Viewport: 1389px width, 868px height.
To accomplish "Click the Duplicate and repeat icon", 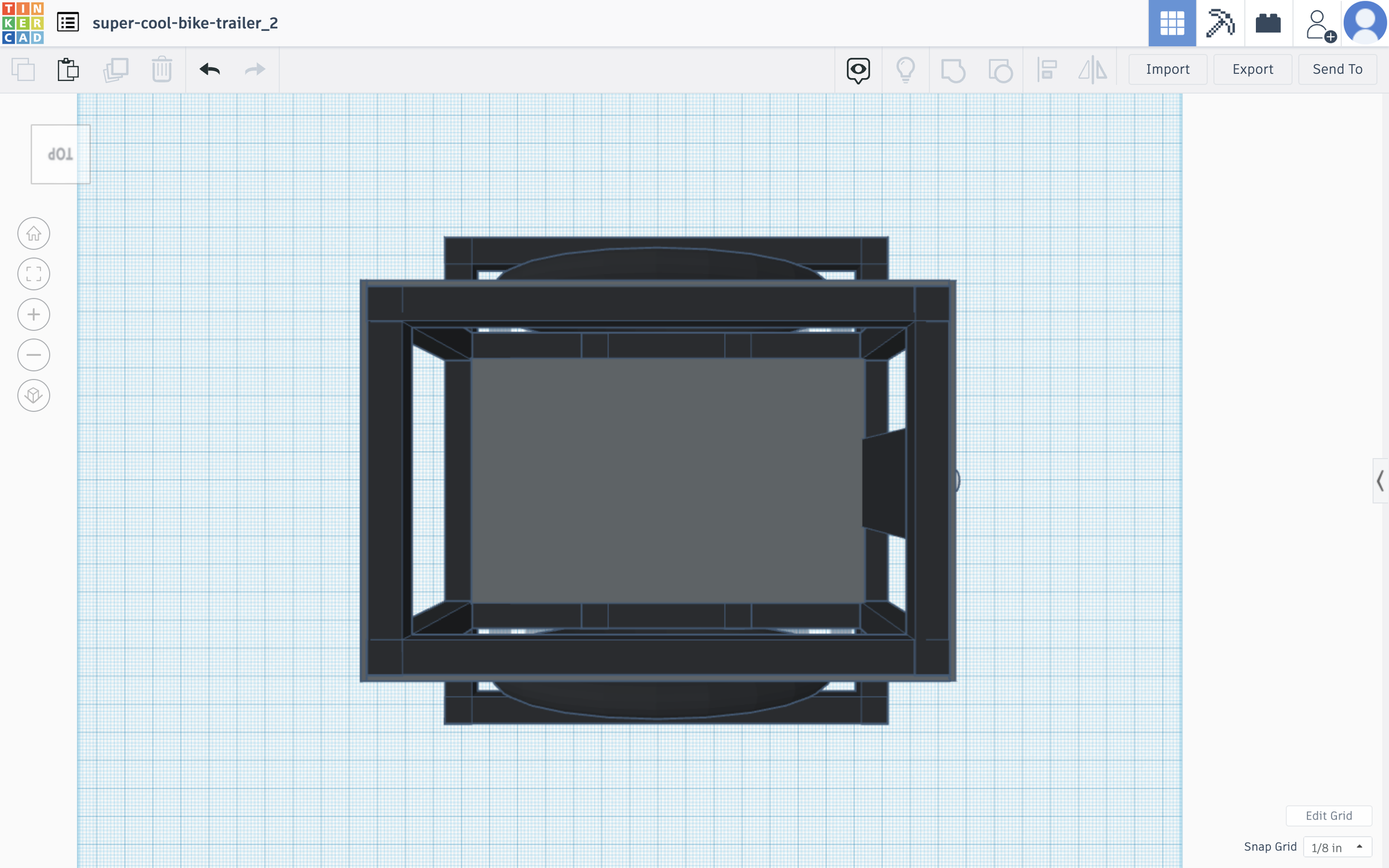I will point(115,69).
